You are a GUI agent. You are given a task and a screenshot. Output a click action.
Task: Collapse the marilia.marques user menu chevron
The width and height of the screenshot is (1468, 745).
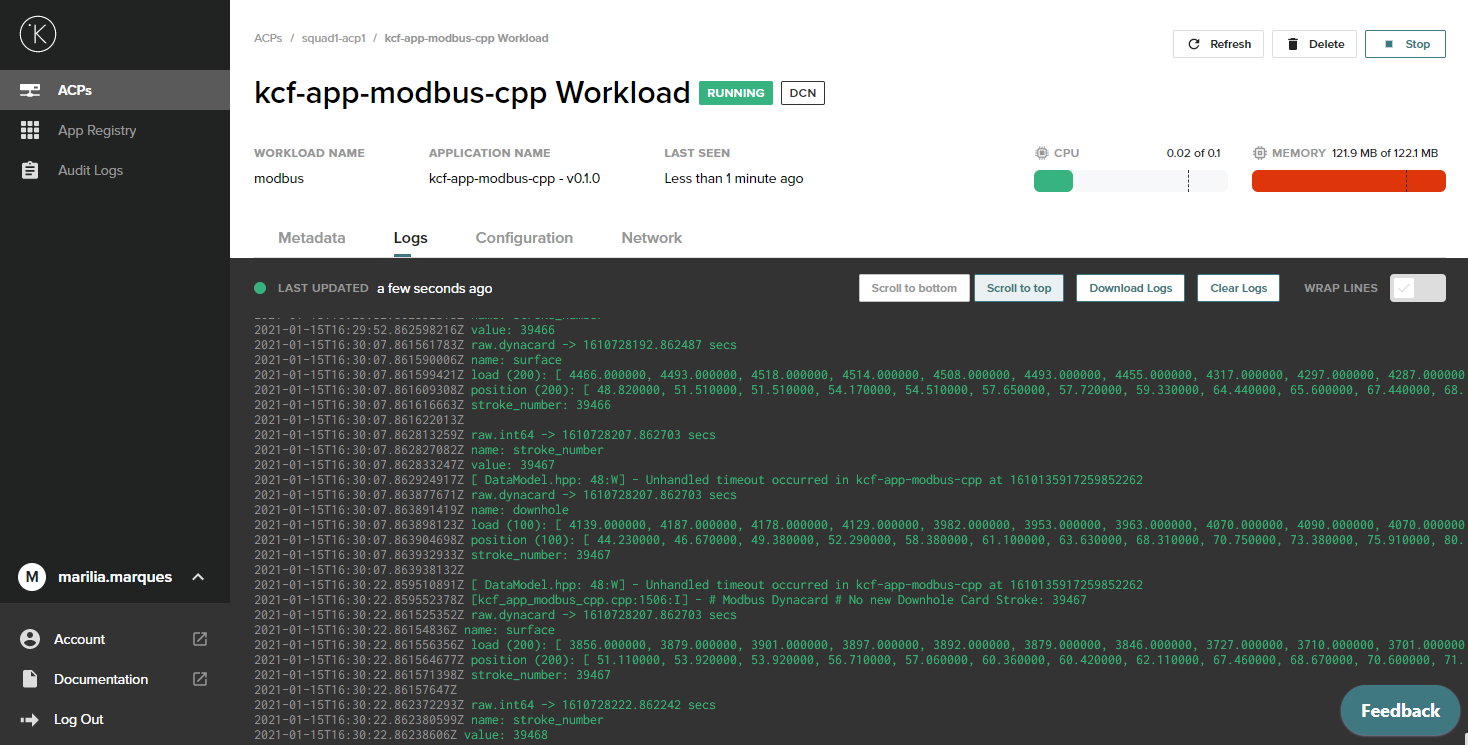(198, 577)
